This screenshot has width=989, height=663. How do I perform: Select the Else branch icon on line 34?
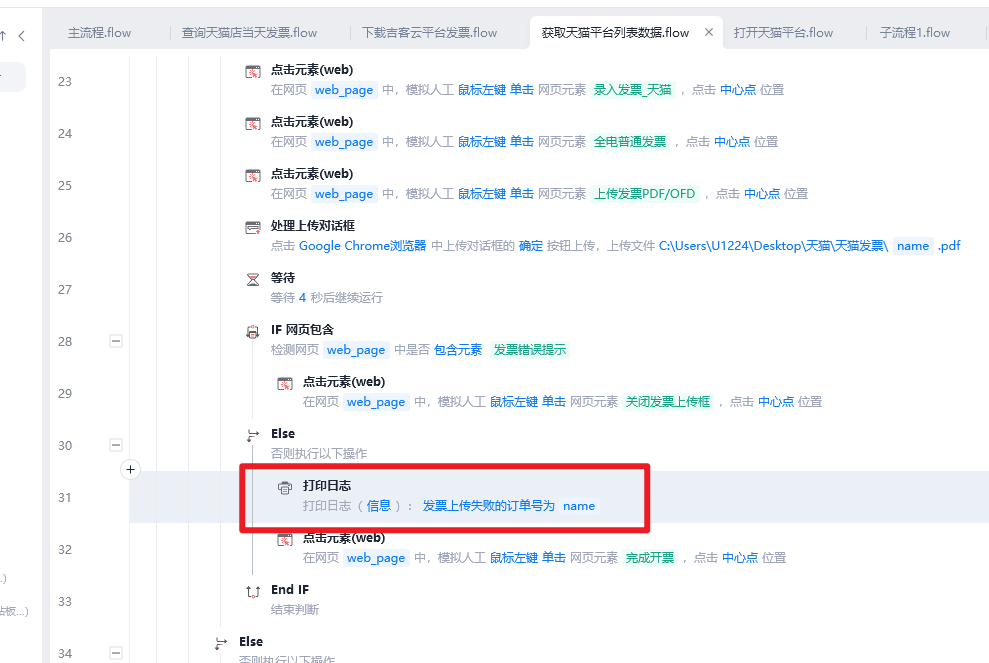tap(221, 643)
